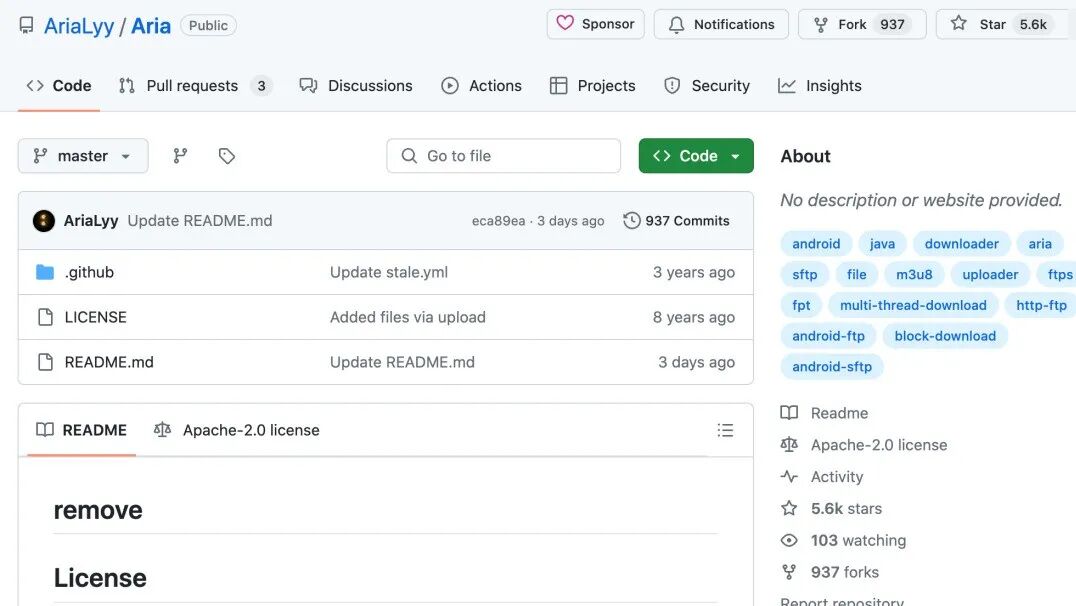The width and height of the screenshot is (1076, 606).
Task: Click the repository icon before AriaLyy
Action: [x=26, y=26]
